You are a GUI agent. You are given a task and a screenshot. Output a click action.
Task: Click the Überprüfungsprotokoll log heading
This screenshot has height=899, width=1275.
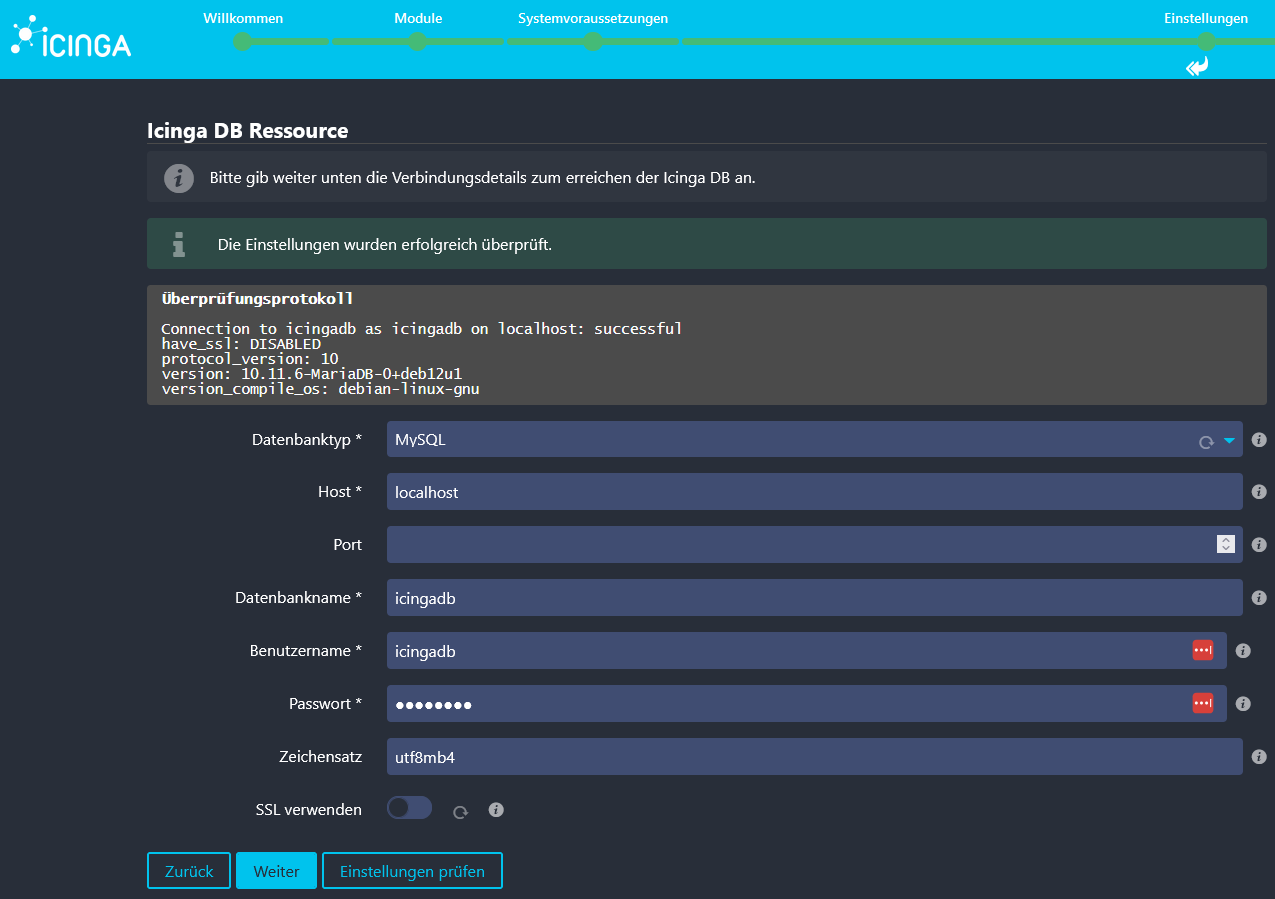pos(257,298)
